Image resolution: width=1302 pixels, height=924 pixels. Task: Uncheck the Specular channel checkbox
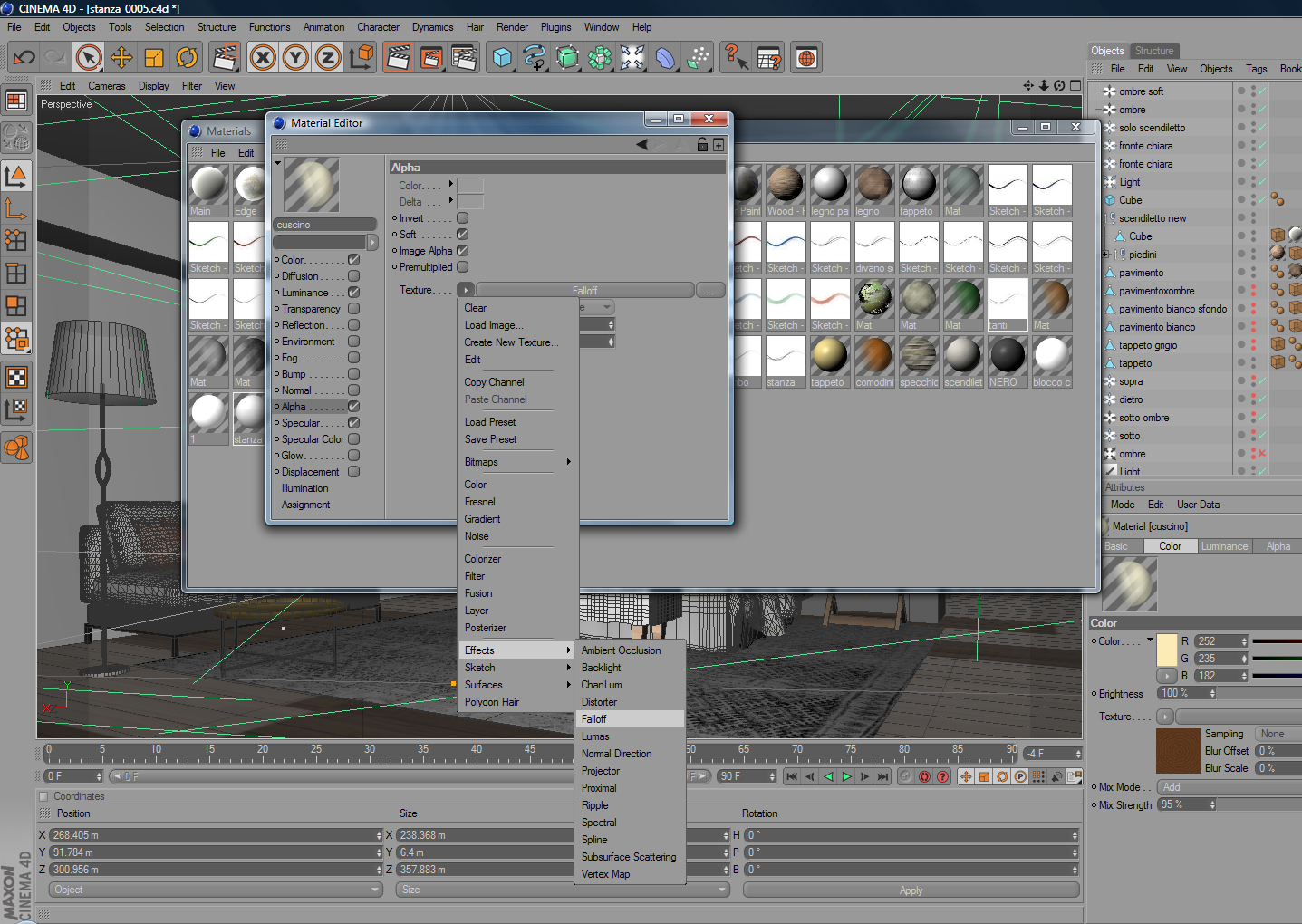tap(353, 423)
